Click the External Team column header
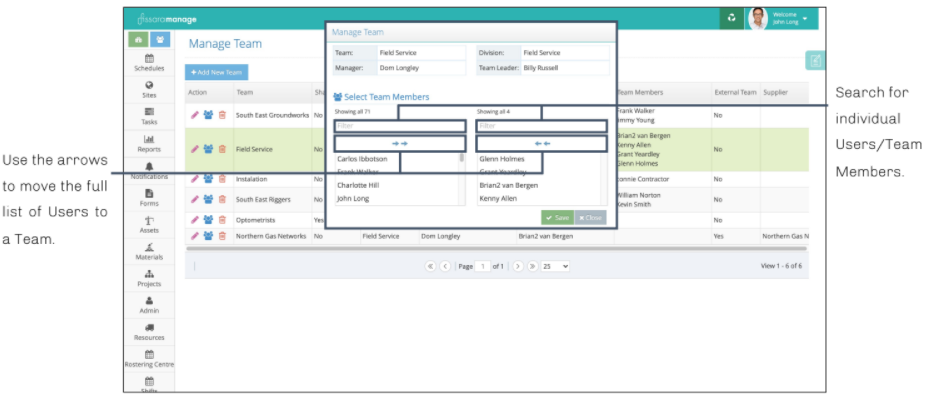Viewport: 927px width, 400px height. coord(735,93)
